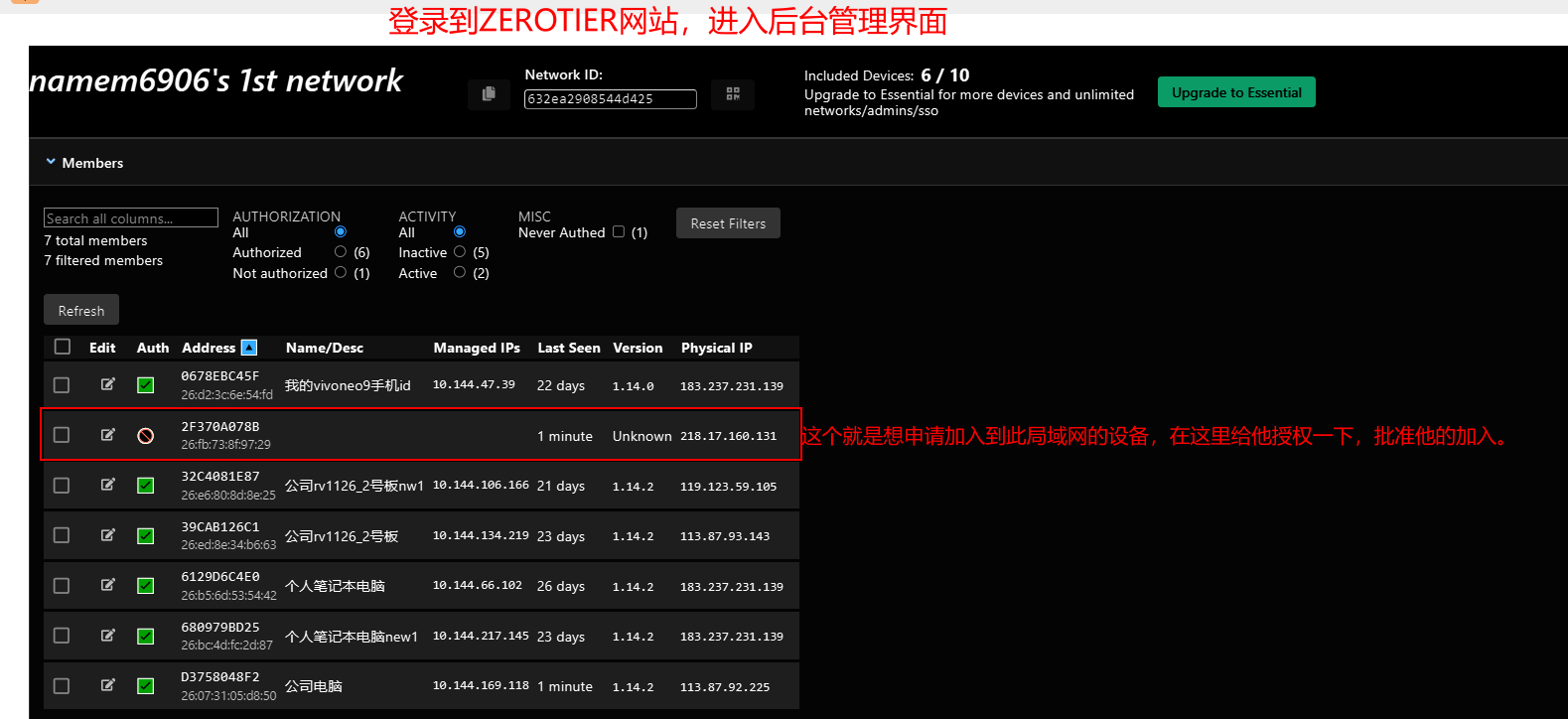The width and height of the screenshot is (1568, 719).
Task: Select Activity All radio
Action: pyautogui.click(x=460, y=231)
